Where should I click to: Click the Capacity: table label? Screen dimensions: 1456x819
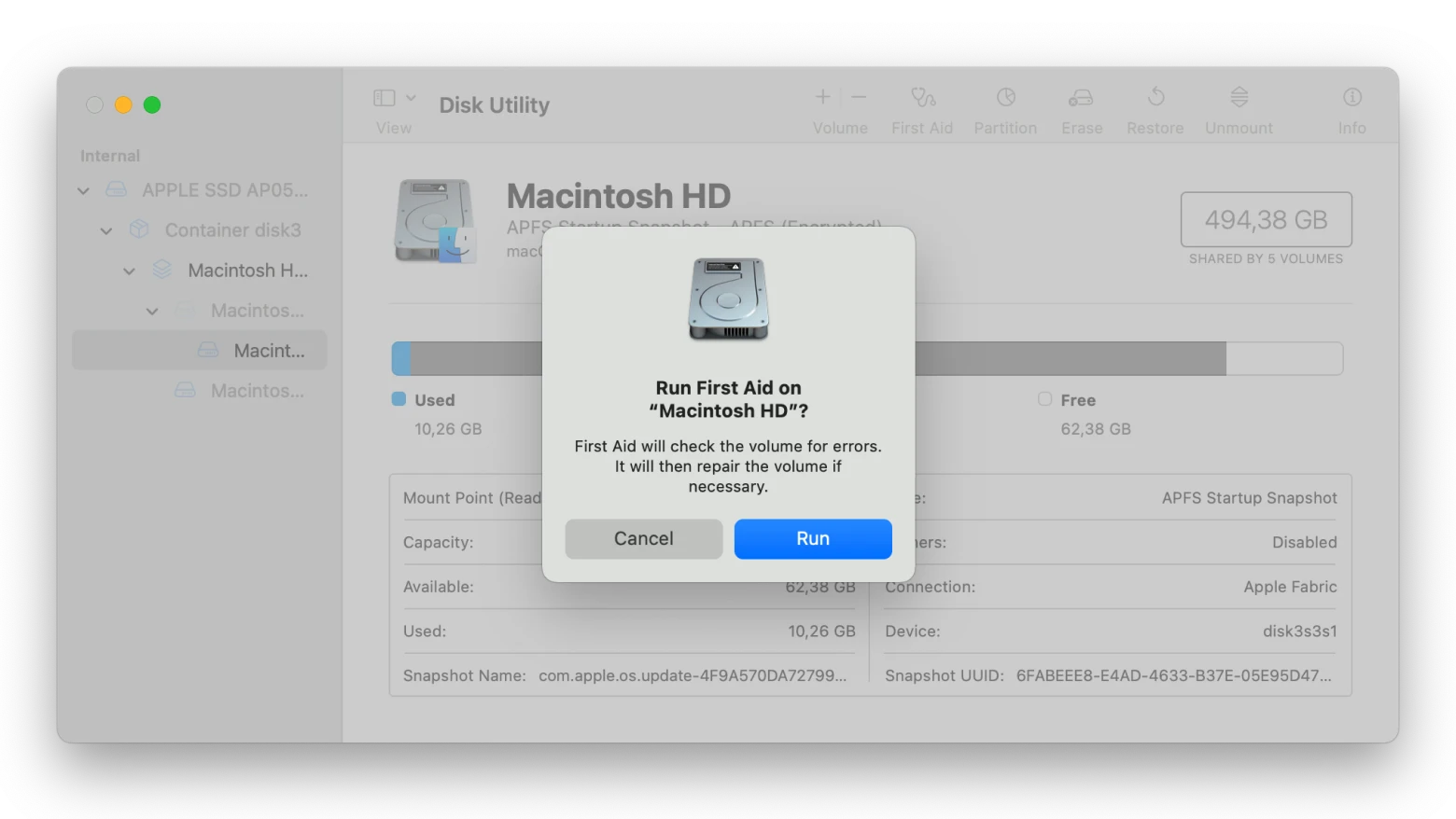click(x=438, y=543)
